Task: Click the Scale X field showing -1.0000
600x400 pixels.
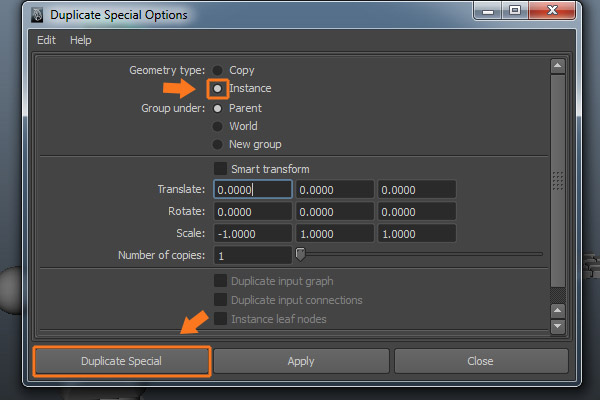Action: 252,233
